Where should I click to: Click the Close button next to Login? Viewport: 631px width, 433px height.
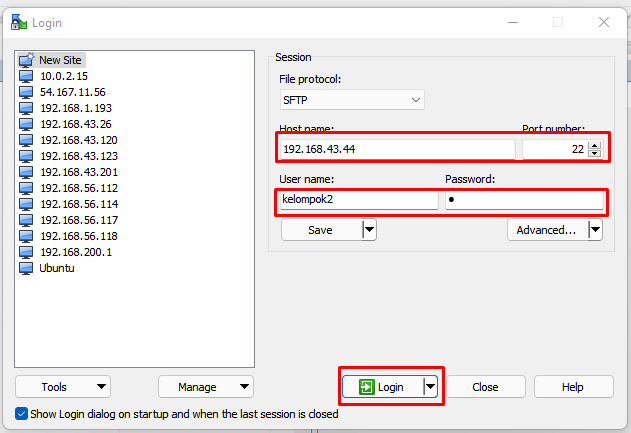tap(485, 386)
